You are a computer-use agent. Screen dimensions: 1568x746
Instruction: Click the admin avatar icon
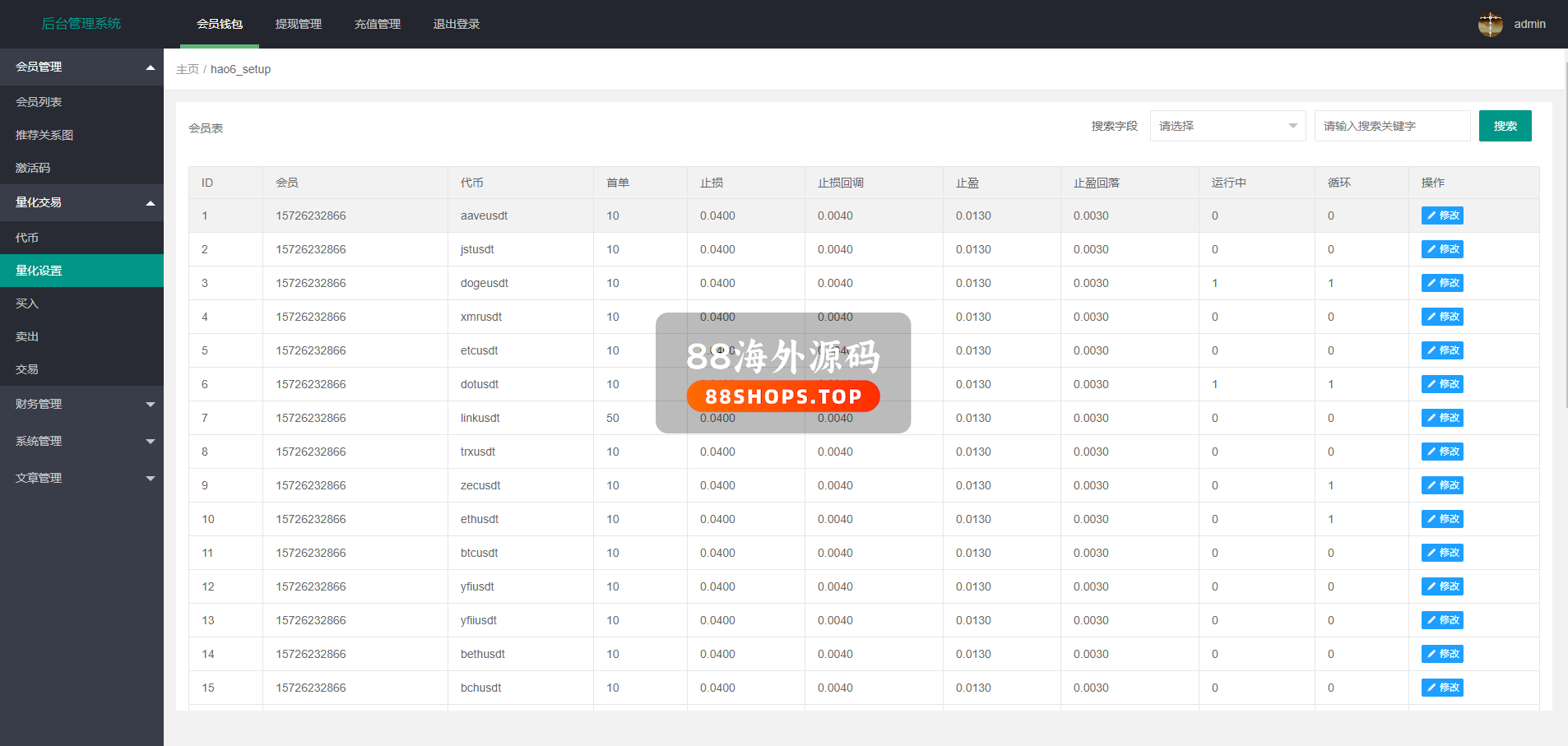pyautogui.click(x=1490, y=25)
